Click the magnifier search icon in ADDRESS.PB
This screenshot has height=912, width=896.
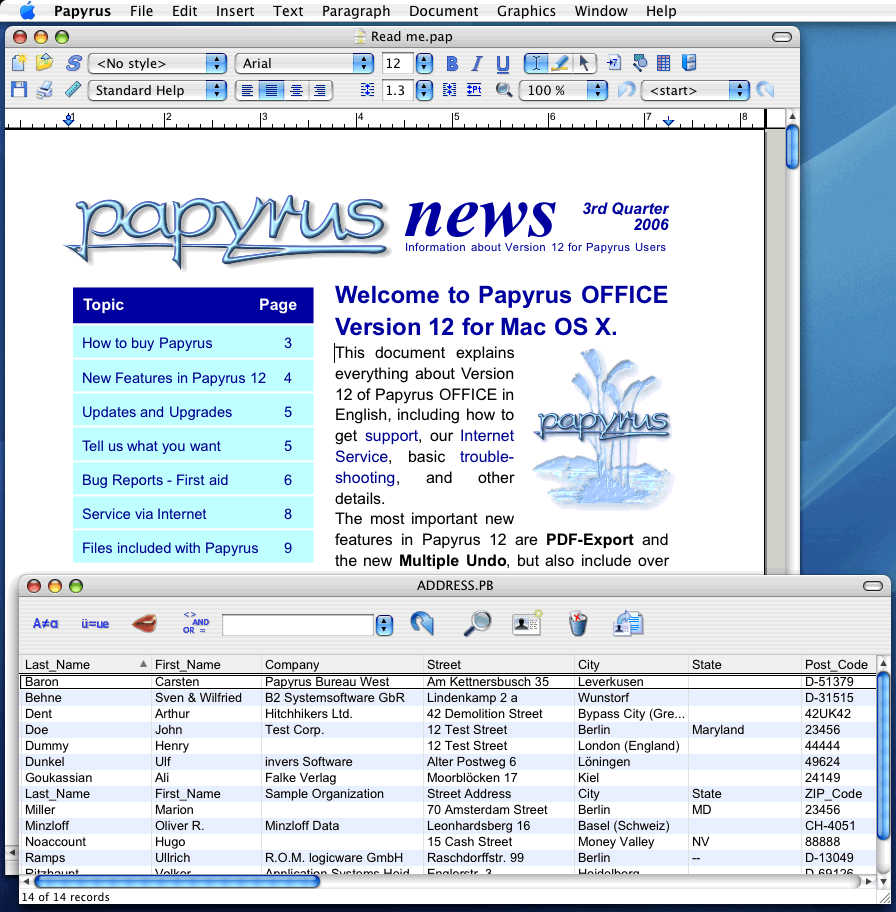pos(477,624)
